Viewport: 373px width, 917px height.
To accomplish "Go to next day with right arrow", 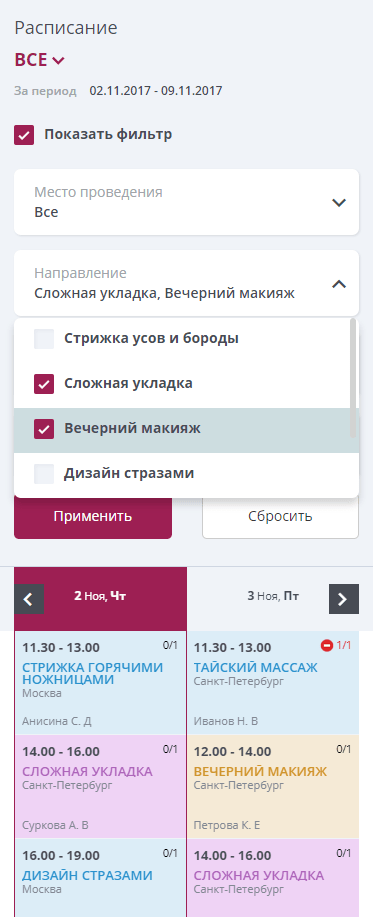I will (344, 599).
